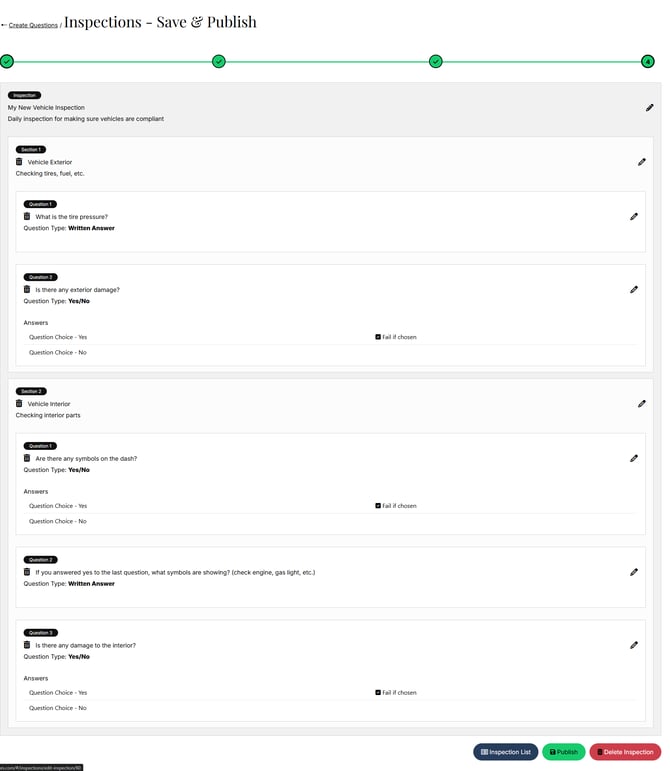Select the third step checkmark circle
This screenshot has height=771, width=670.
pyautogui.click(x=435, y=61)
